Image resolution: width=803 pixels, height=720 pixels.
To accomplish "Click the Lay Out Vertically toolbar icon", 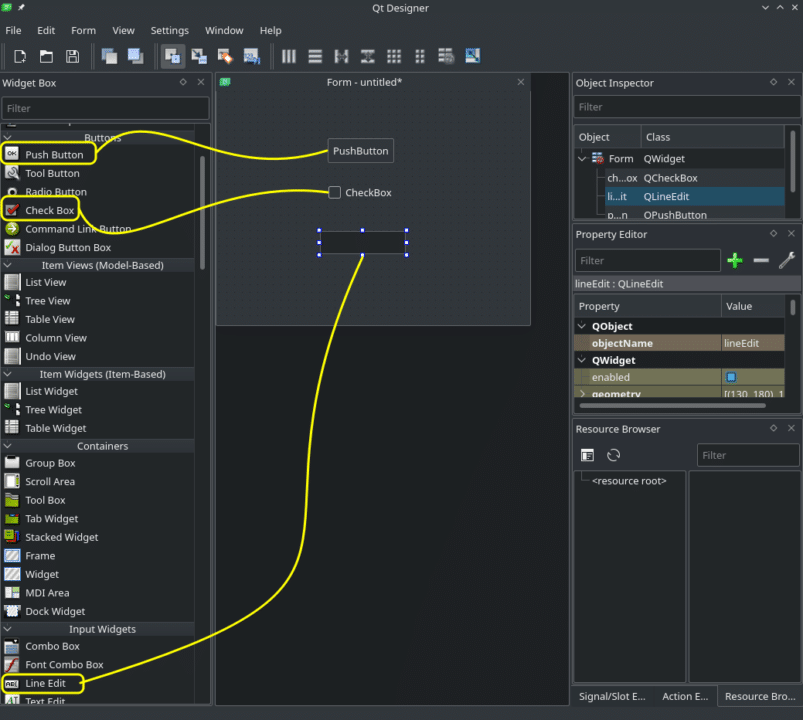I will tap(314, 57).
